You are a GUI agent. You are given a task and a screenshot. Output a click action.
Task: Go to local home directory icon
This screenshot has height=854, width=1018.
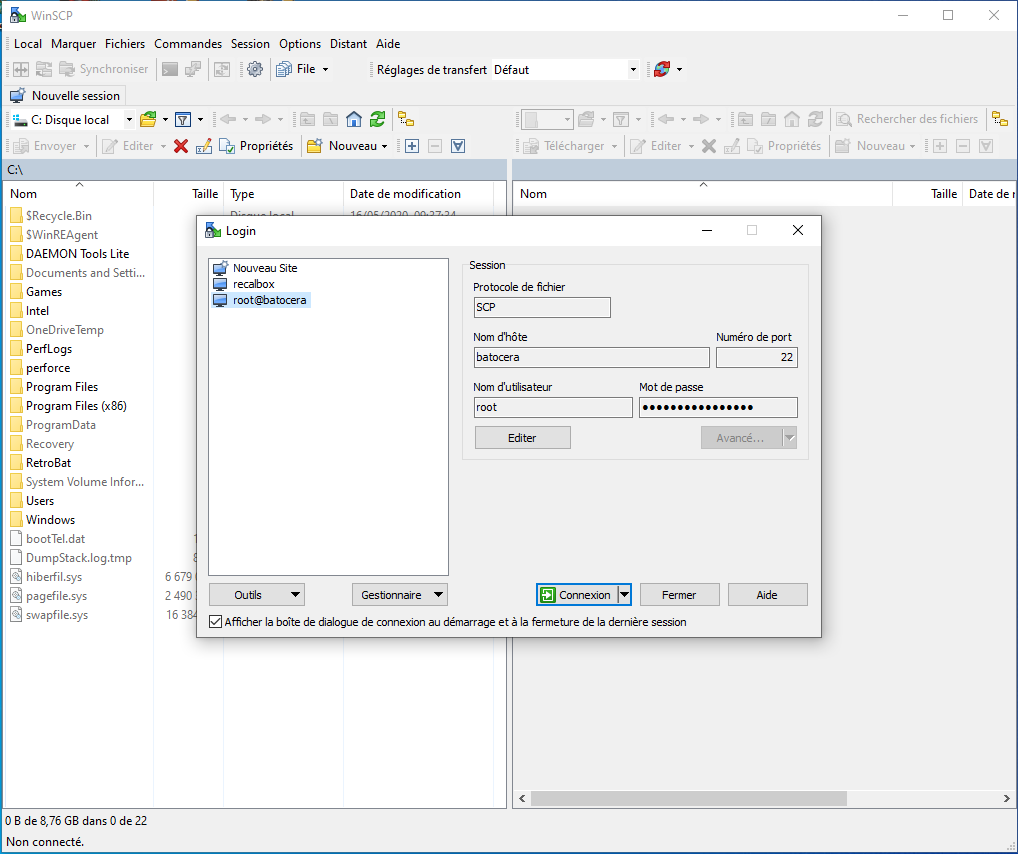pos(354,119)
